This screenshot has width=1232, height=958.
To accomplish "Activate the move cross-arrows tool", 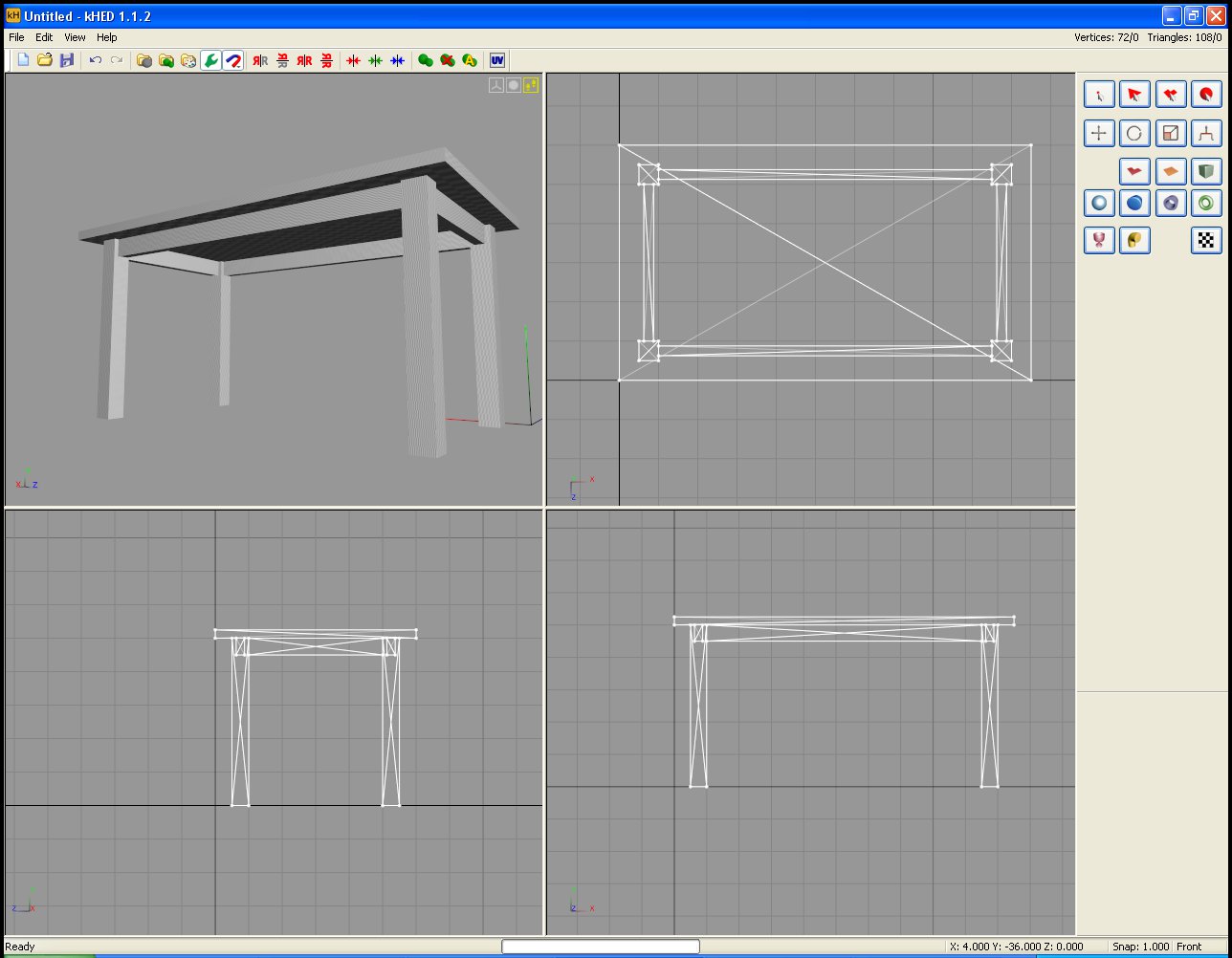I will click(1099, 133).
